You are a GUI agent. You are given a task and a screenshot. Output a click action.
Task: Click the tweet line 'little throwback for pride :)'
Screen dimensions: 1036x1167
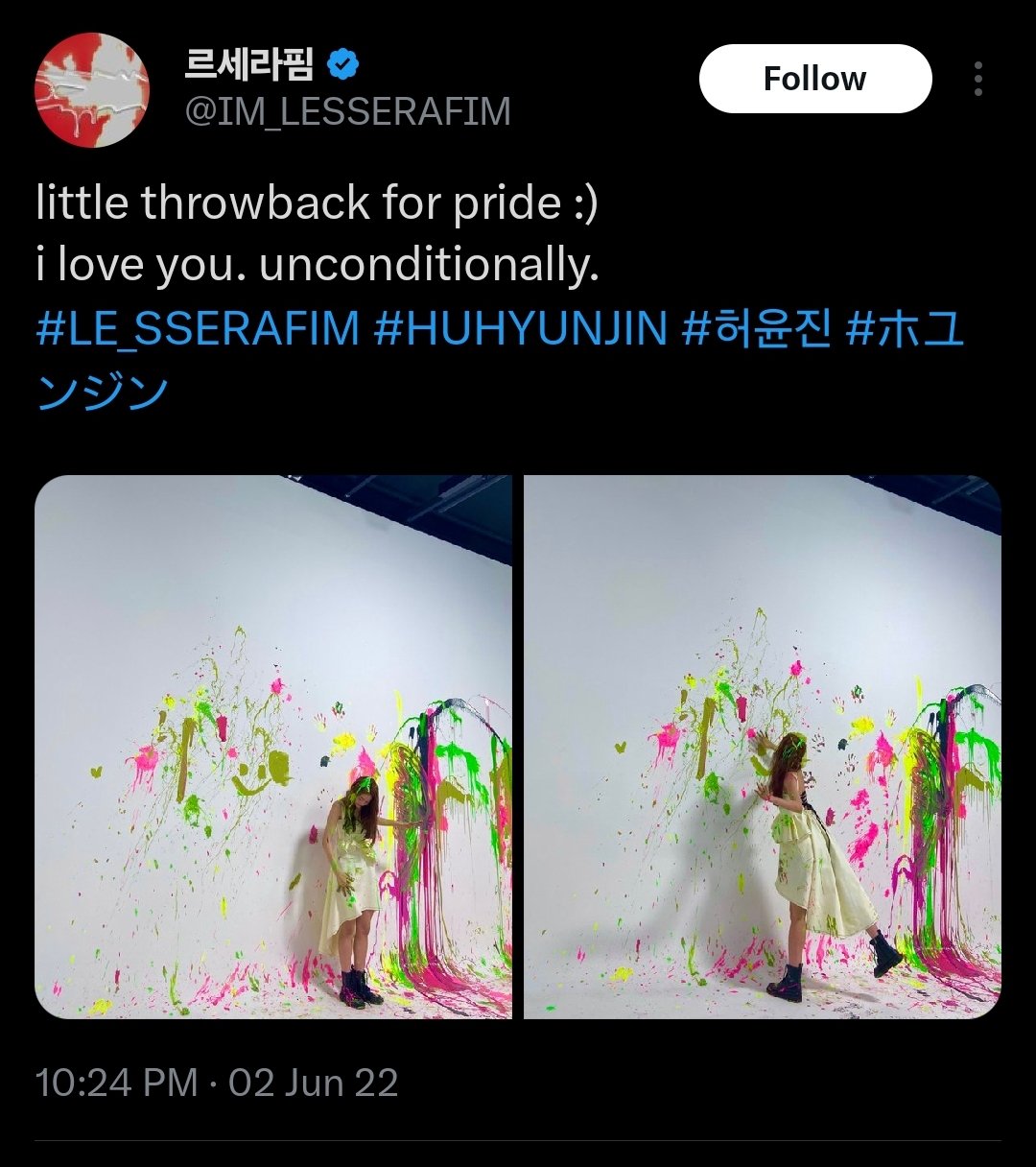(317, 203)
